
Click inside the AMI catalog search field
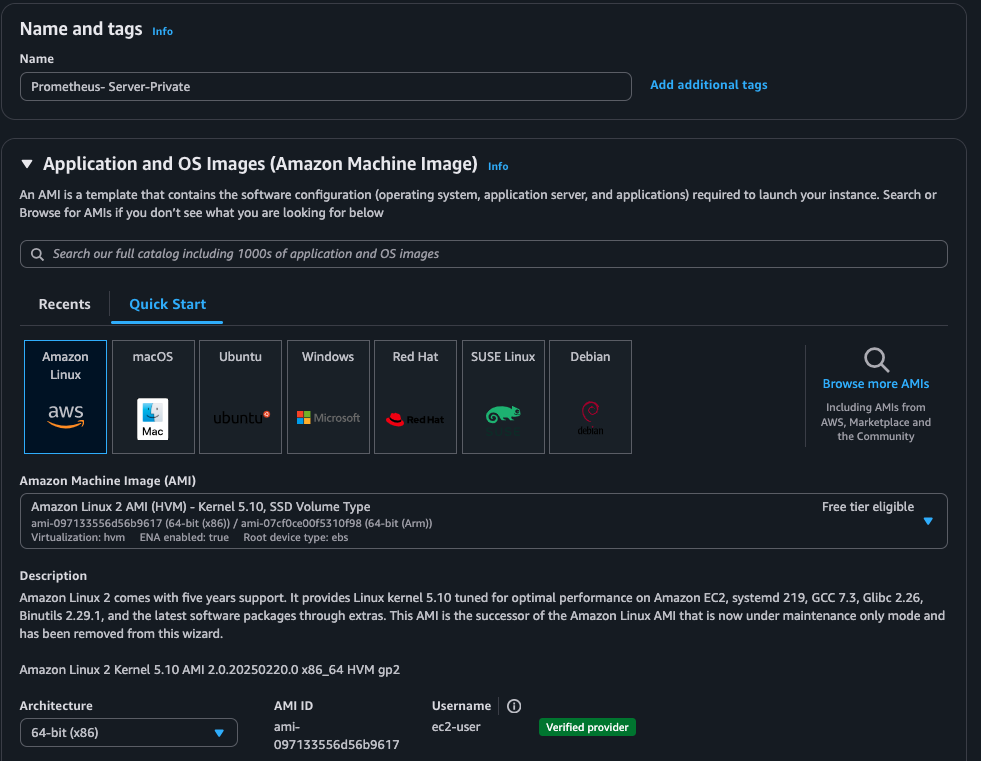coord(483,253)
